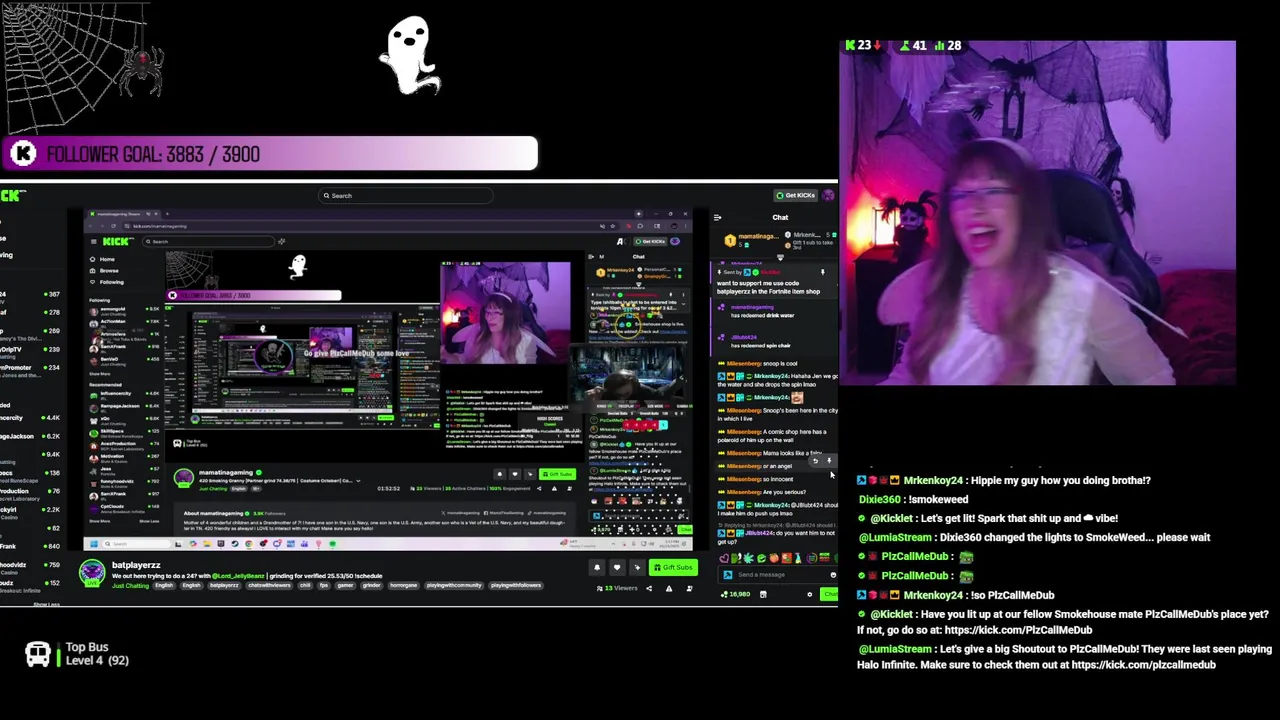Viewport: 1280px width, 720px height.
Task: Click Windows Start button in nested taskbar
Action: click(x=94, y=544)
